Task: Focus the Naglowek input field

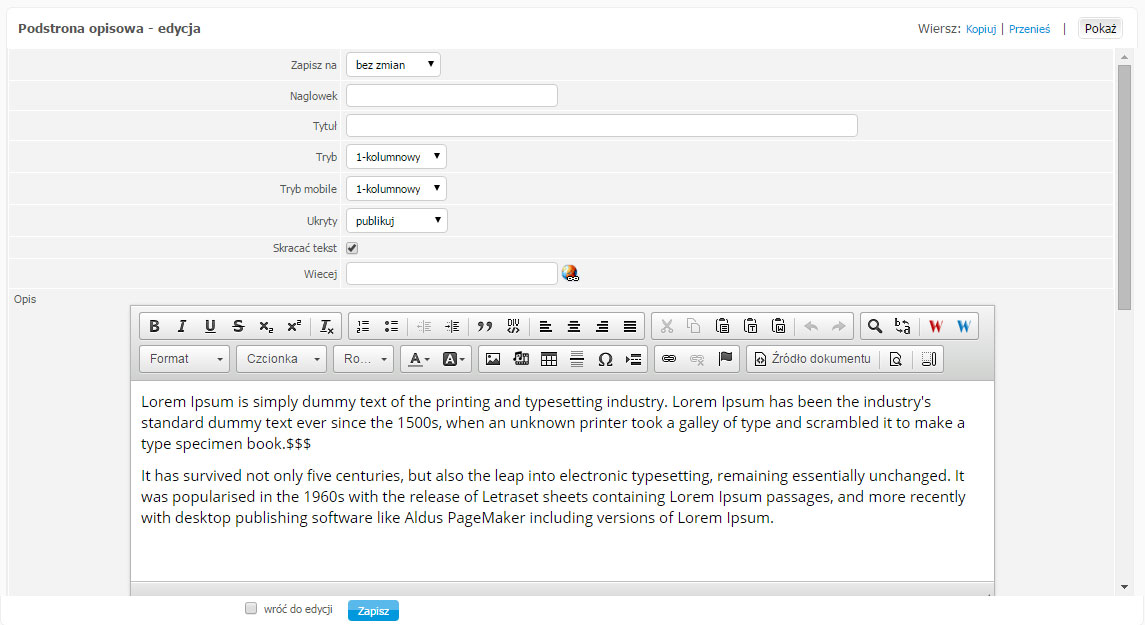Action: (452, 96)
